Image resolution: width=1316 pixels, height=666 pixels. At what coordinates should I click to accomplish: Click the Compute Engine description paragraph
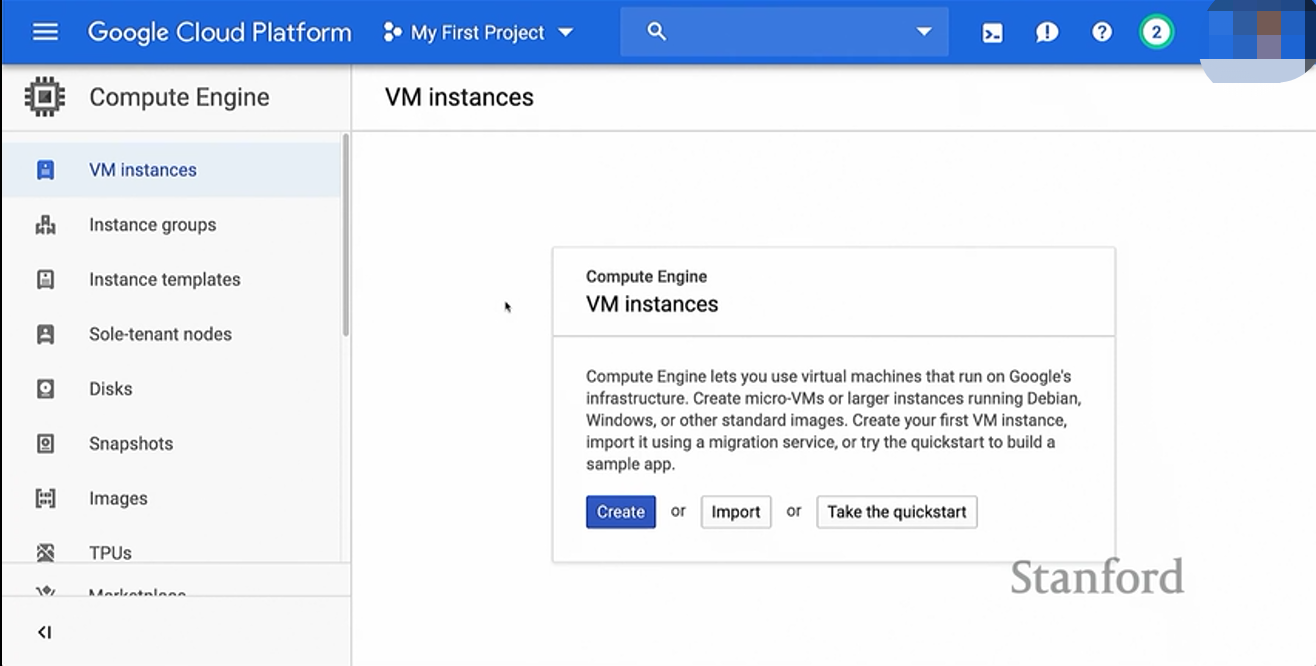(834, 421)
